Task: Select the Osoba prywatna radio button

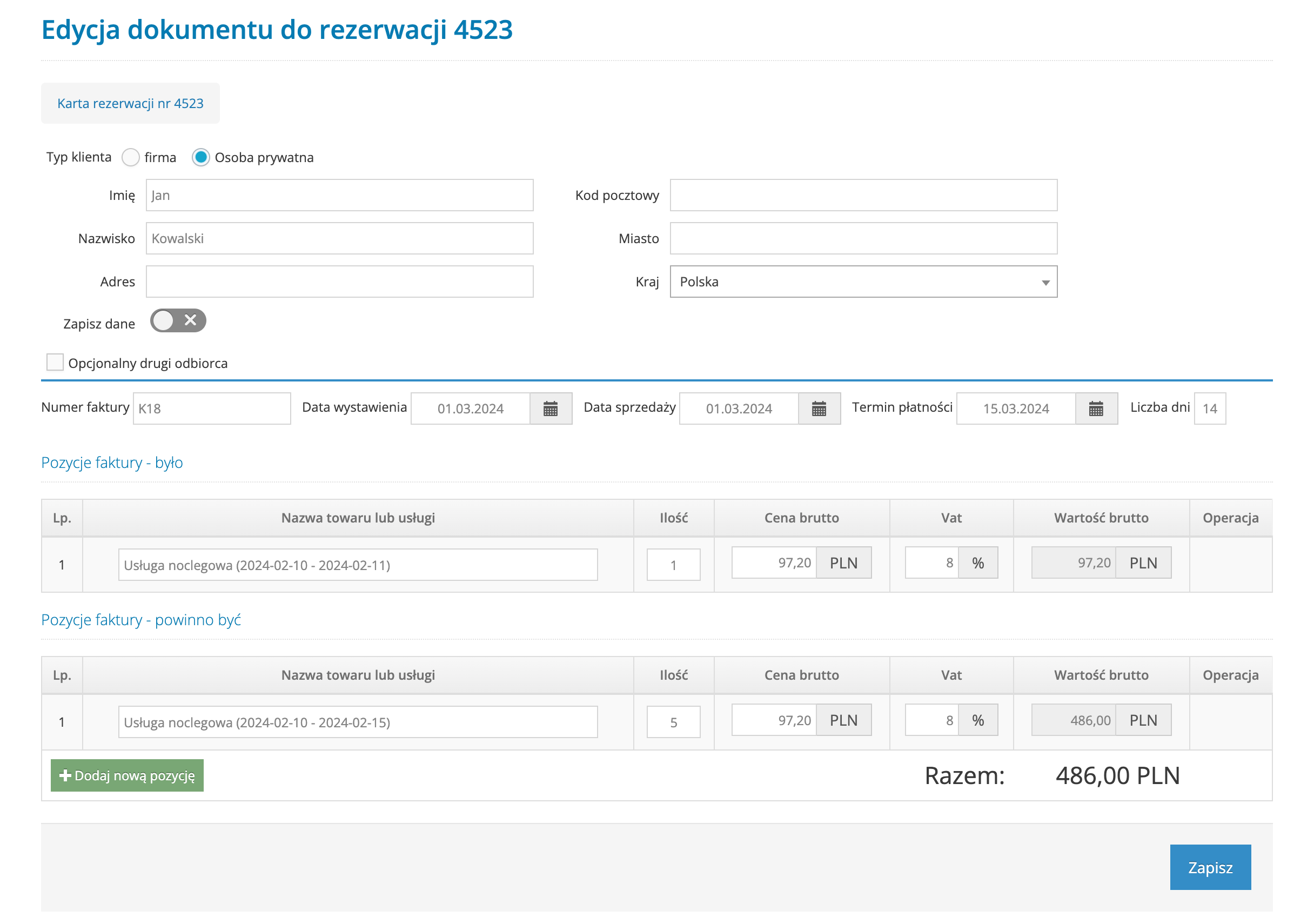Action: pyautogui.click(x=201, y=157)
